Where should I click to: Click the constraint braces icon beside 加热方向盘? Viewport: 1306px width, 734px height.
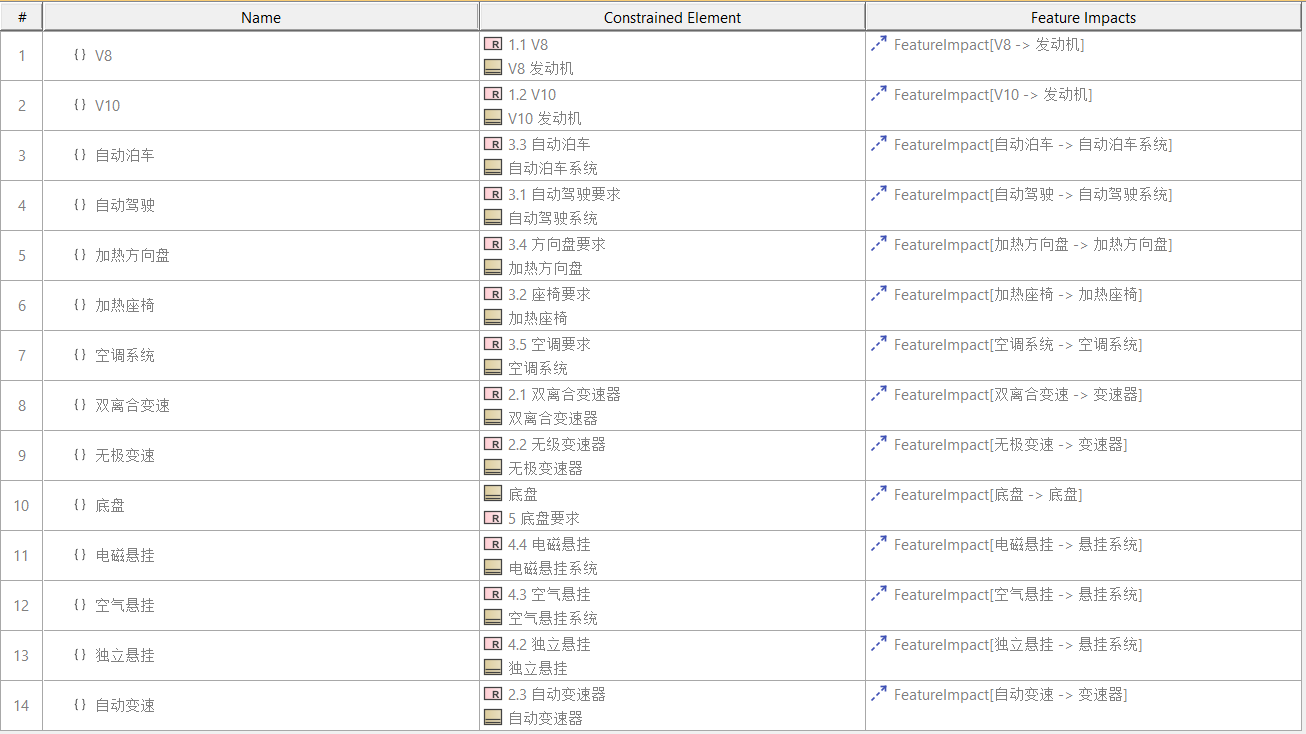pos(80,255)
